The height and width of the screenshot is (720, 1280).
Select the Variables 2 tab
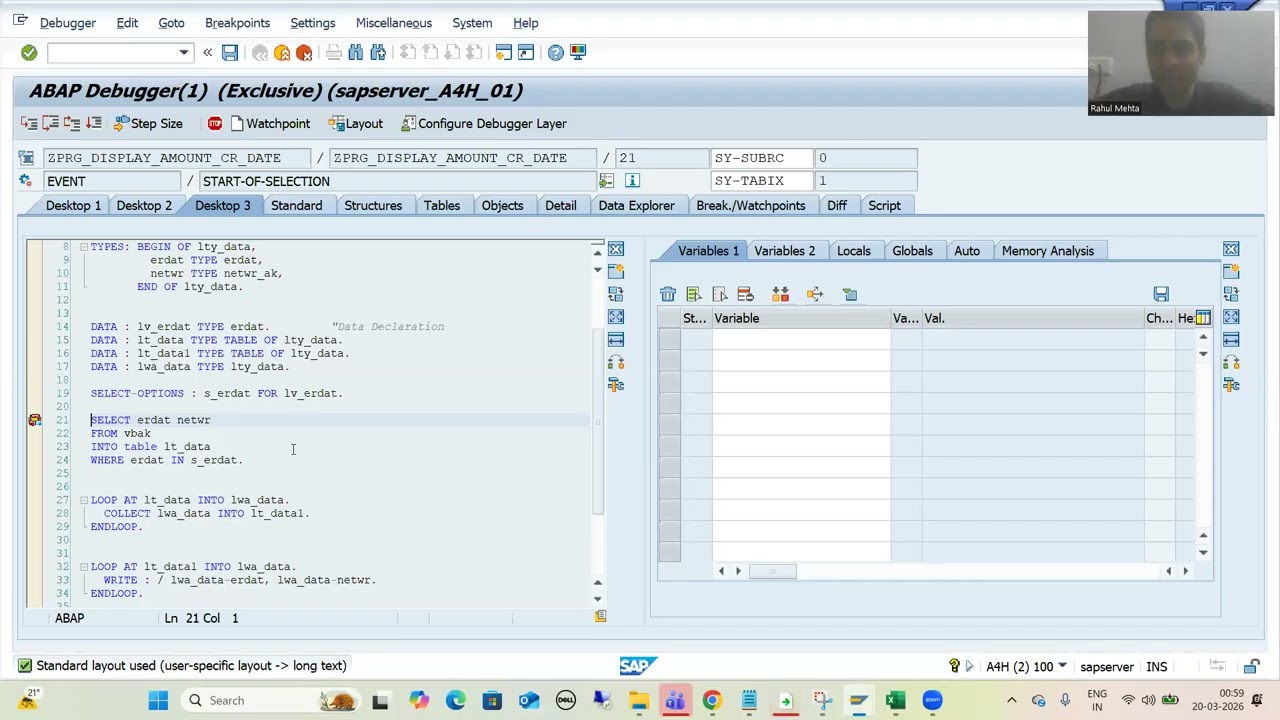point(785,251)
